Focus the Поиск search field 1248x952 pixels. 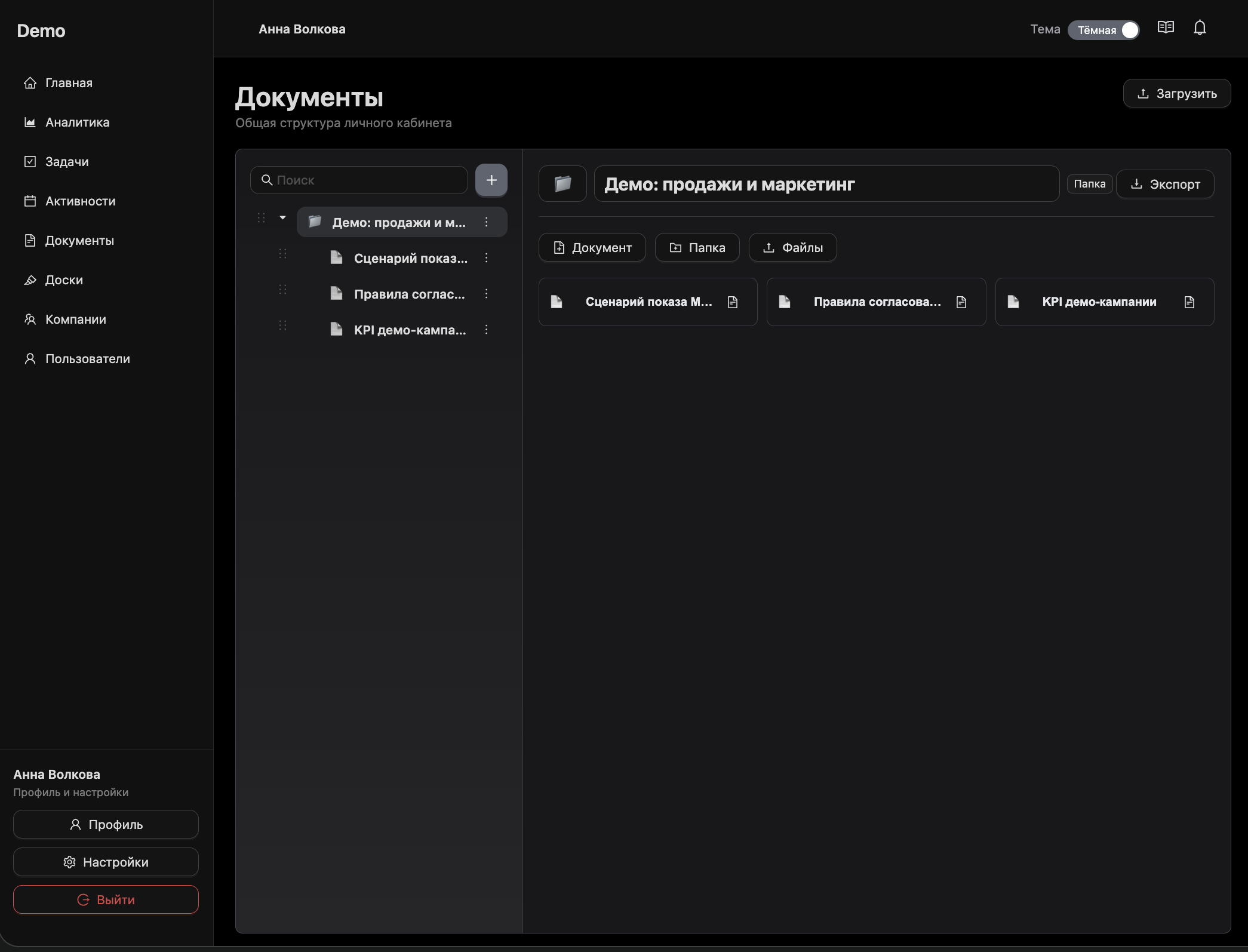tap(359, 180)
